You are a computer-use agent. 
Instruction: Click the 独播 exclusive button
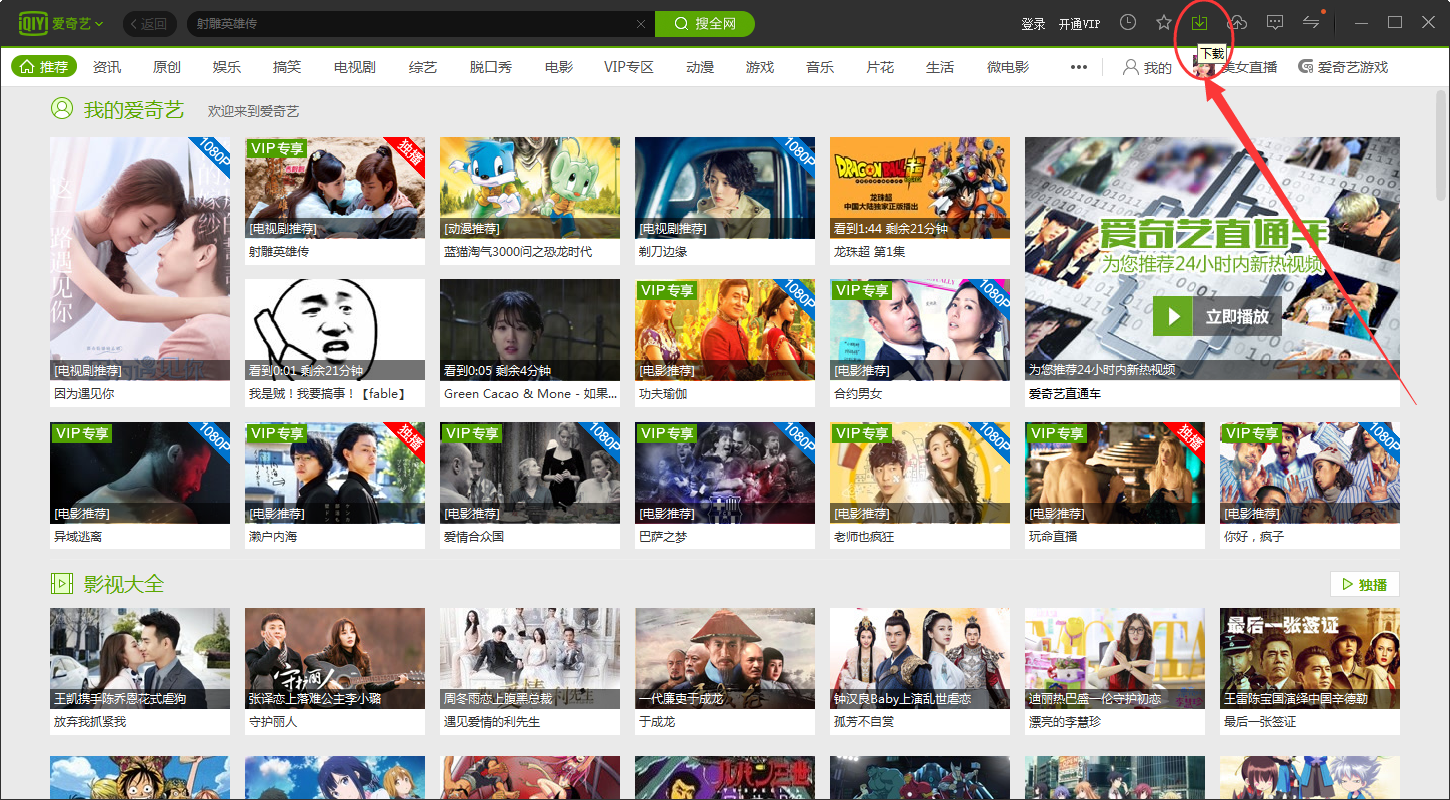click(x=1365, y=584)
